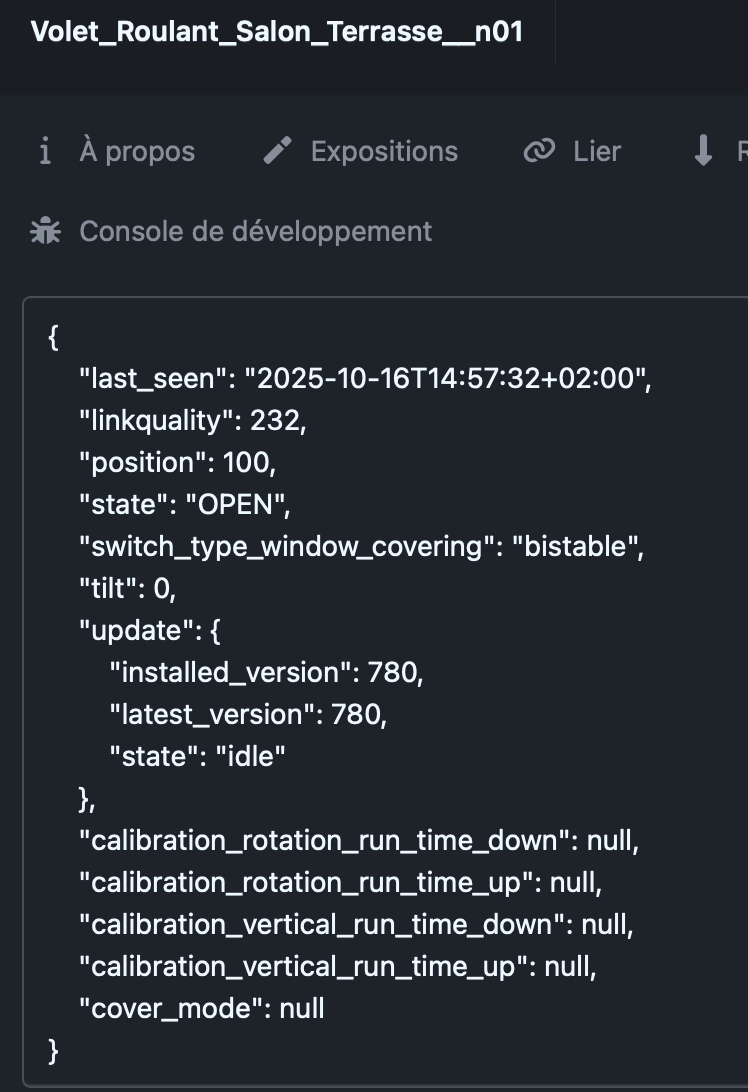The width and height of the screenshot is (748, 1092).
Task: Click the chain-link icon for Lier
Action: [x=539, y=152]
